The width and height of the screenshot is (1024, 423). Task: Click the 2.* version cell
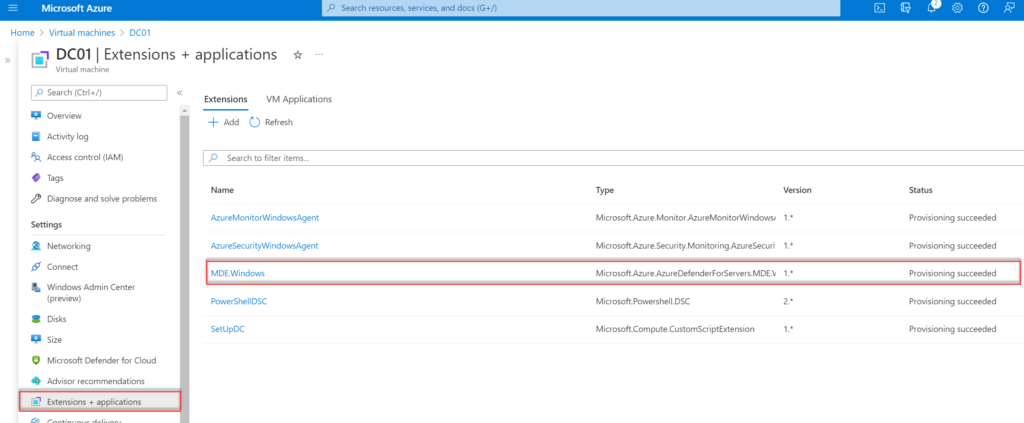(x=788, y=302)
